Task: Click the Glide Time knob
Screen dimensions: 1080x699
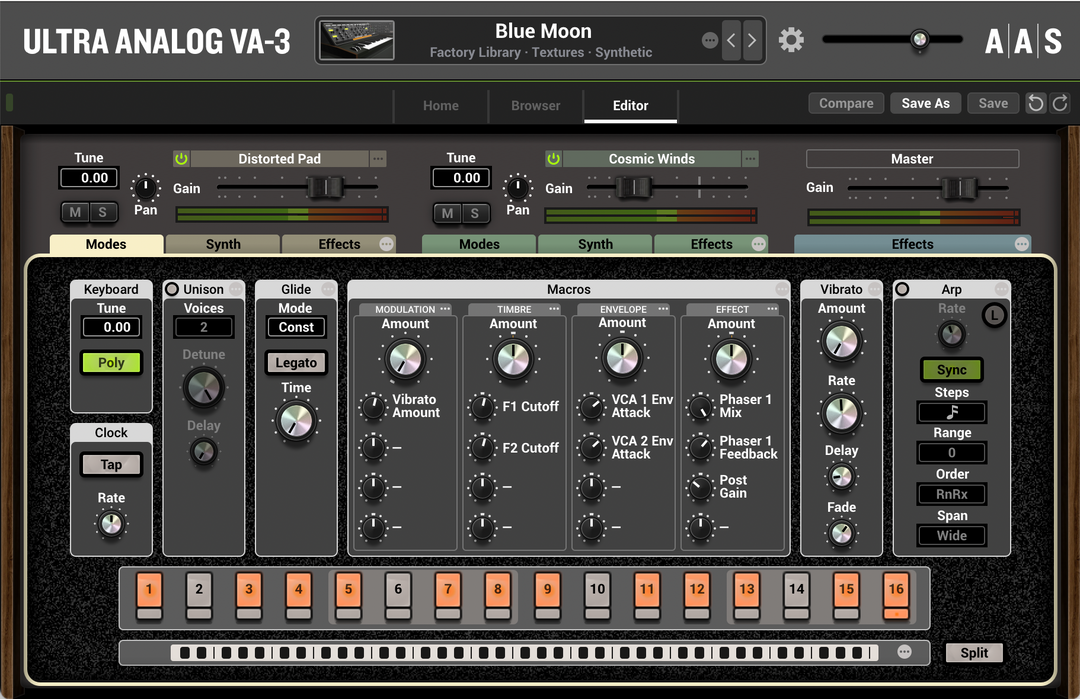Action: 296,421
